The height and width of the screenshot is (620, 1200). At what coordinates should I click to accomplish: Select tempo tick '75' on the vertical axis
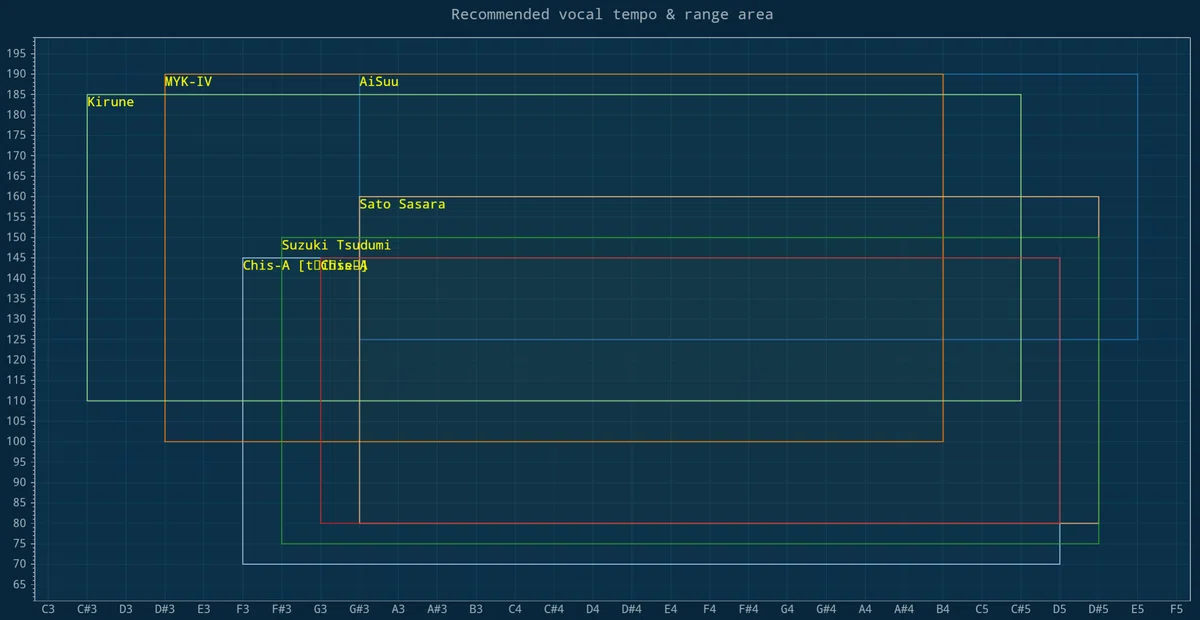coord(20,544)
